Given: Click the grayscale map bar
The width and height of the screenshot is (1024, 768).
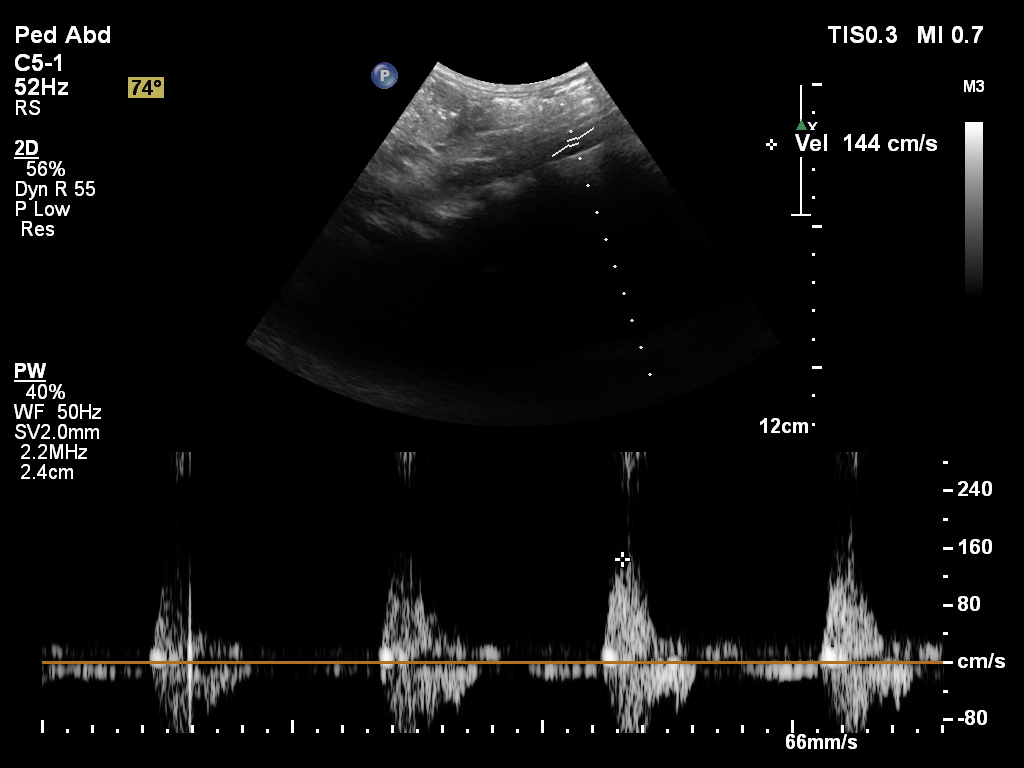Looking at the screenshot, I should click(973, 206).
